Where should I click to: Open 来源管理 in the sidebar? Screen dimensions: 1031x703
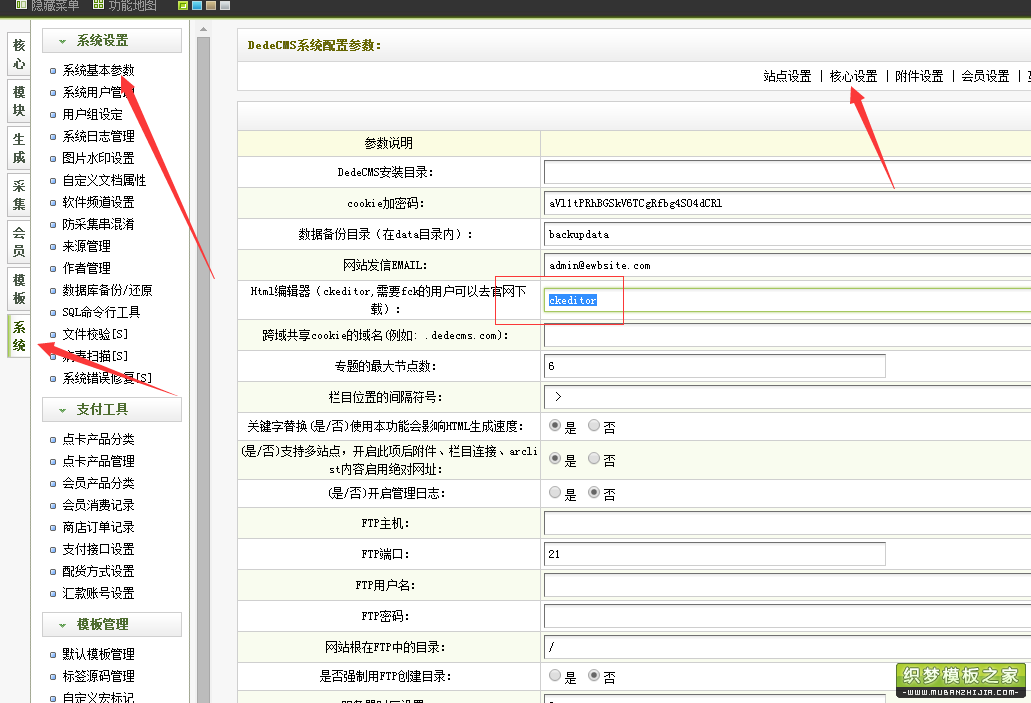[86, 246]
